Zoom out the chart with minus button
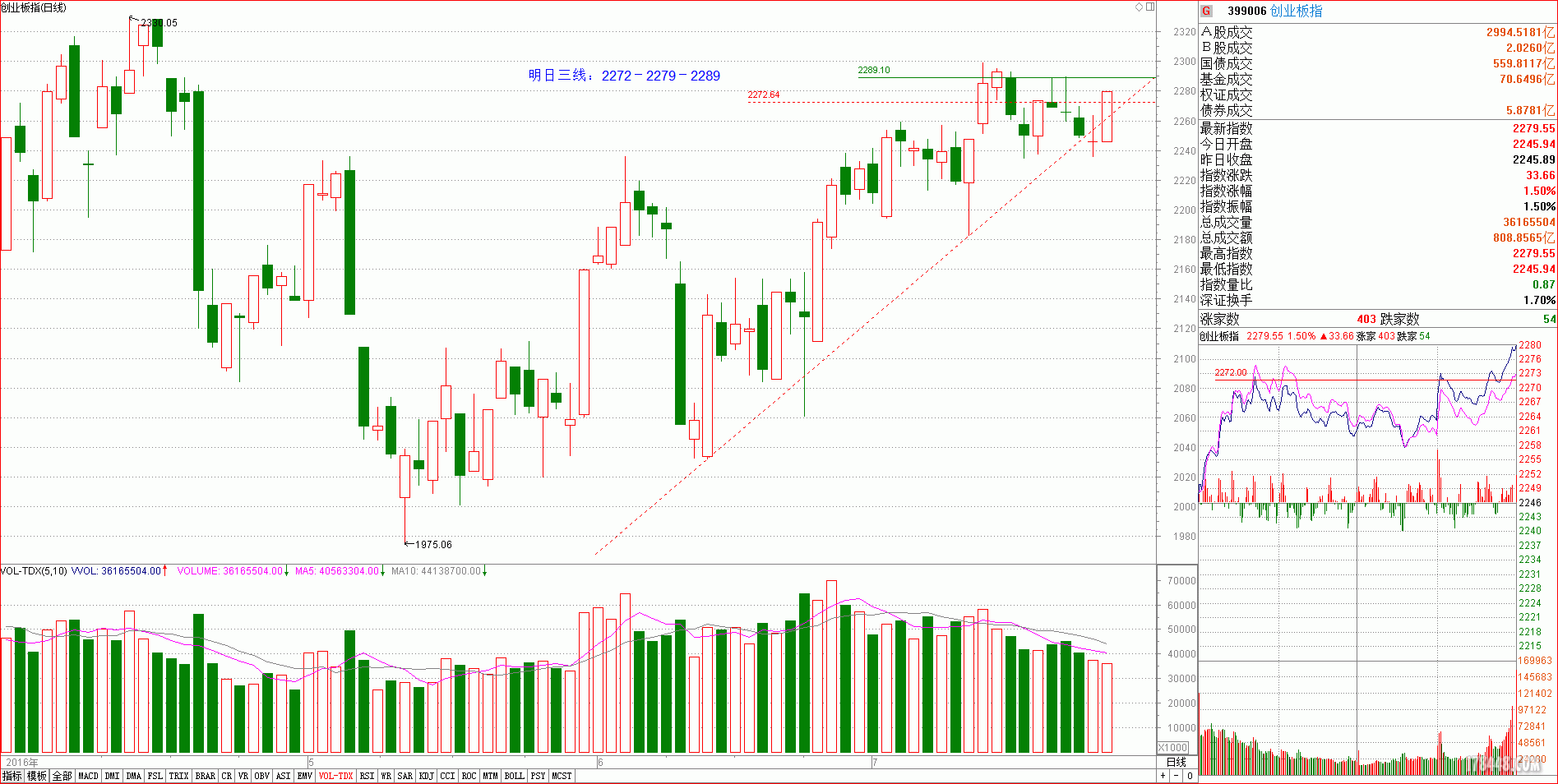This screenshot has height=784, width=1558. 1177,776
